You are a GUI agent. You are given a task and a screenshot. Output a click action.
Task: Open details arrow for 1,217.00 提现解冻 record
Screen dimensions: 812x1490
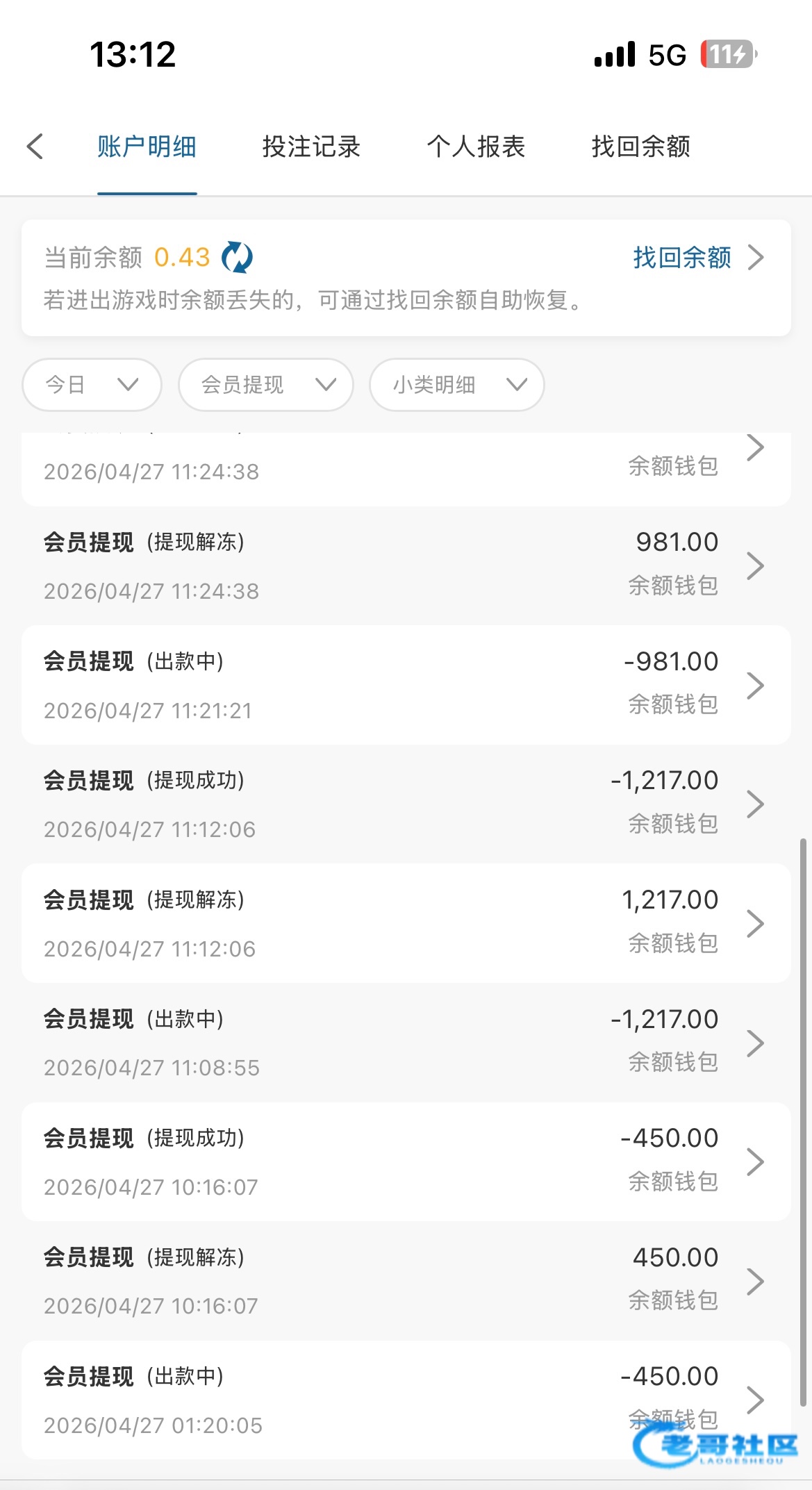click(756, 923)
